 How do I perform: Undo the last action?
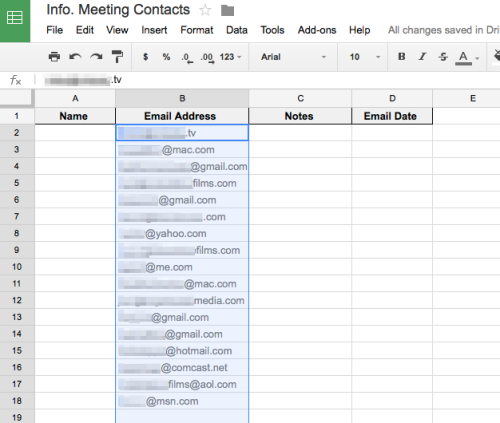pyautogui.click(x=75, y=57)
